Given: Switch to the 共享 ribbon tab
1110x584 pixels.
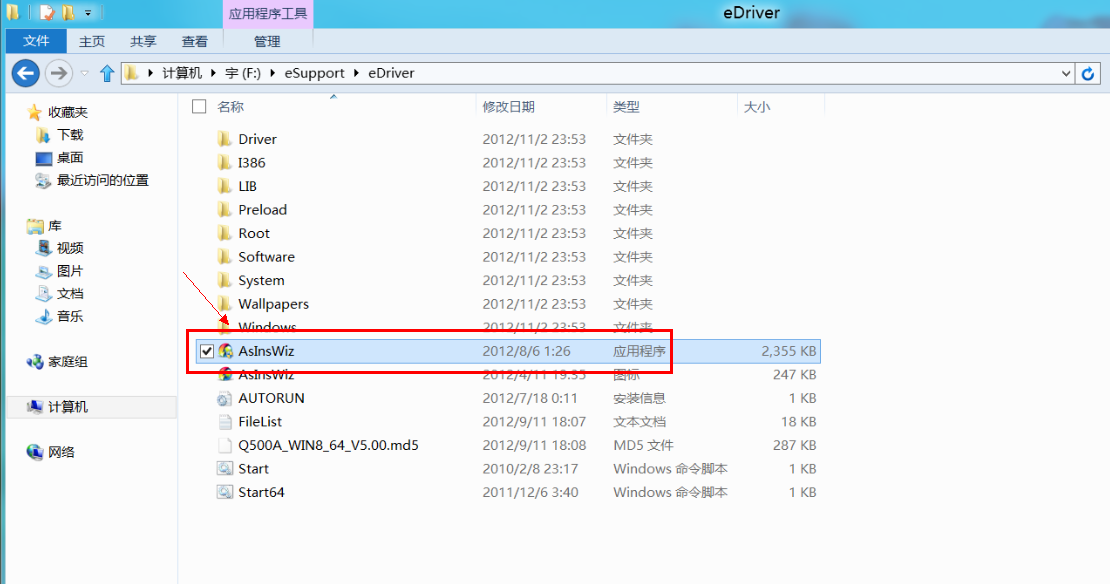Looking at the screenshot, I should pos(143,41).
